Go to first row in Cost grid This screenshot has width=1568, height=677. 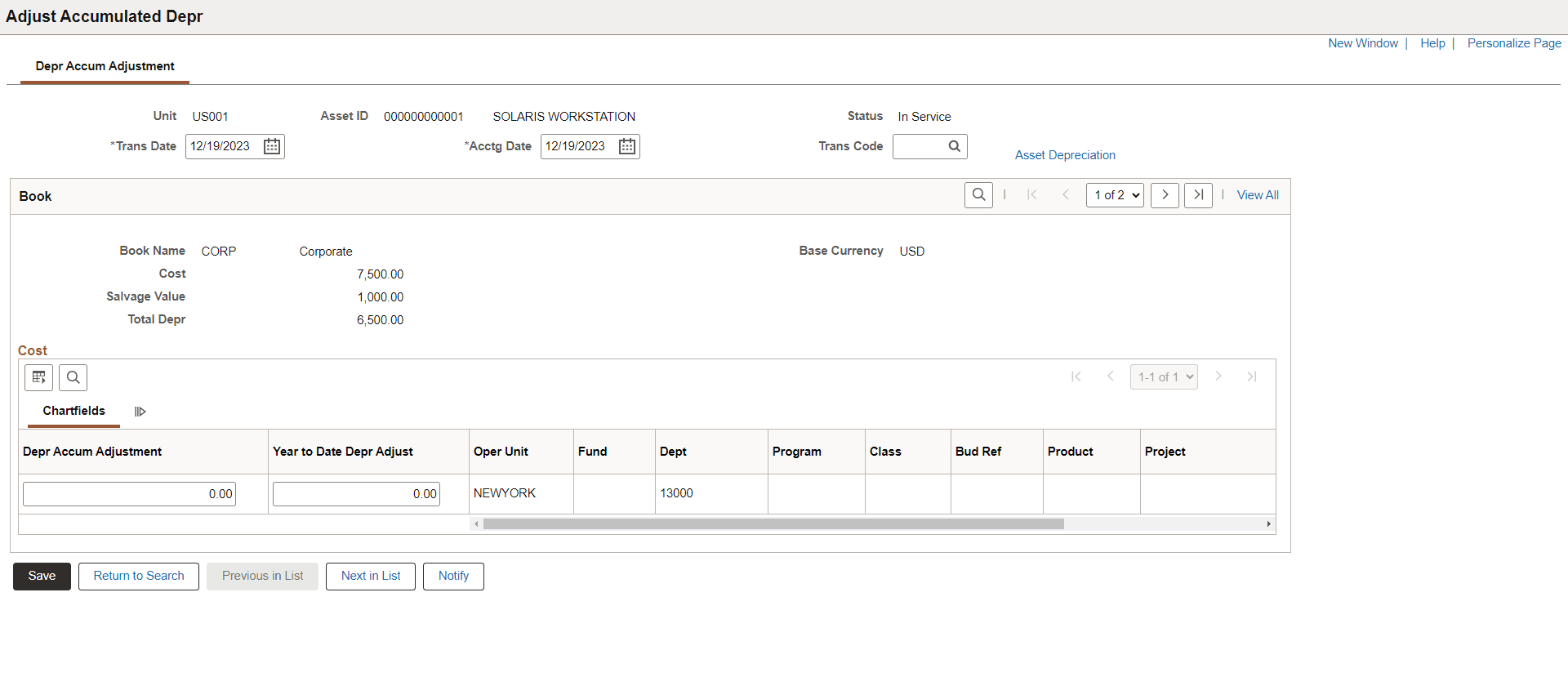click(1076, 376)
